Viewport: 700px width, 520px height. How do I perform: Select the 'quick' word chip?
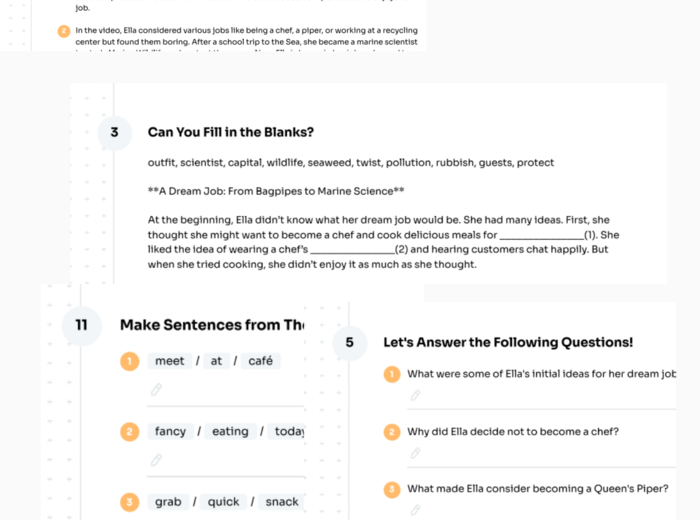[x=224, y=502]
